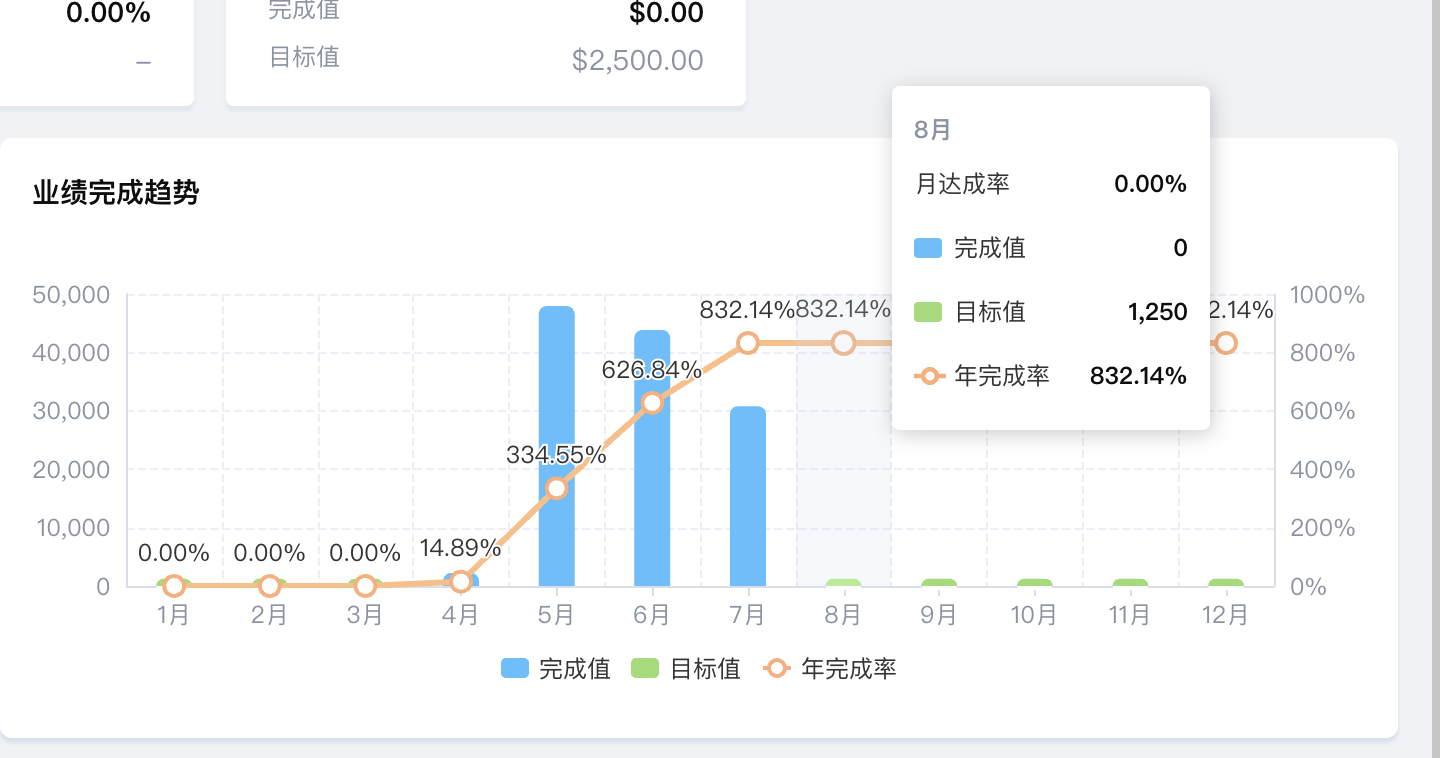Click the 8月 heading in tooltip
The height and width of the screenshot is (758, 1440).
coord(933,130)
